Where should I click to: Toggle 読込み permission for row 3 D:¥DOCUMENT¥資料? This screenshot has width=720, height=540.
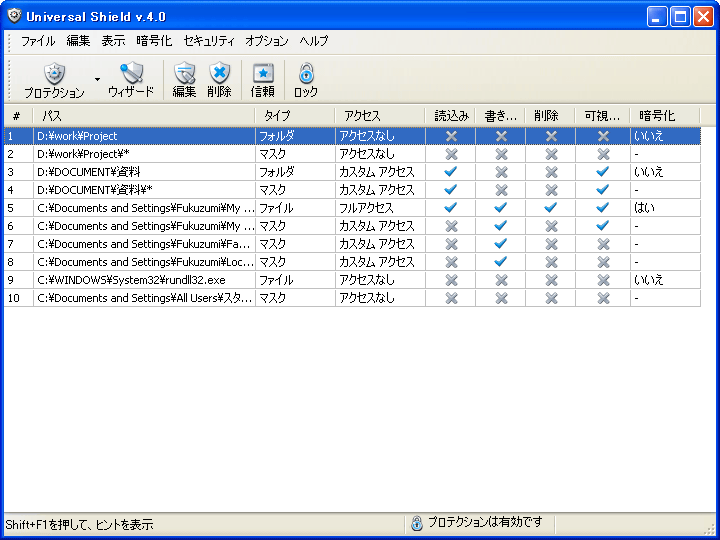(x=451, y=172)
